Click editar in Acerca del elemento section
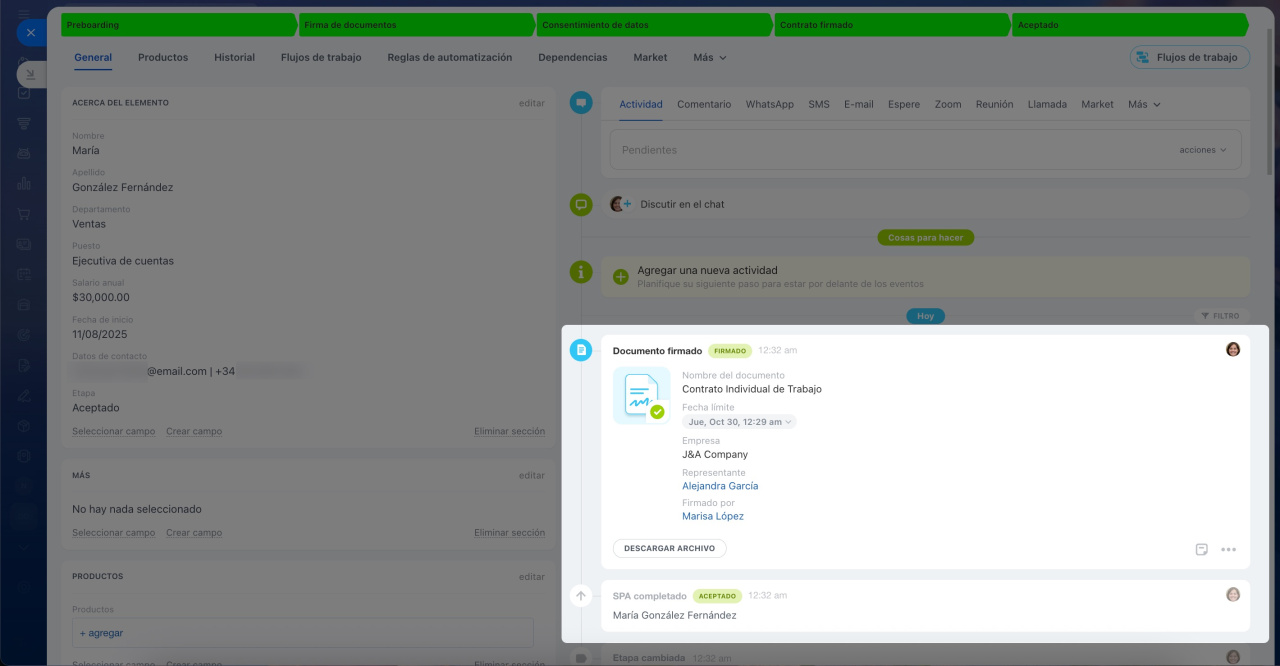Viewport: 1280px width, 666px height. (532, 103)
